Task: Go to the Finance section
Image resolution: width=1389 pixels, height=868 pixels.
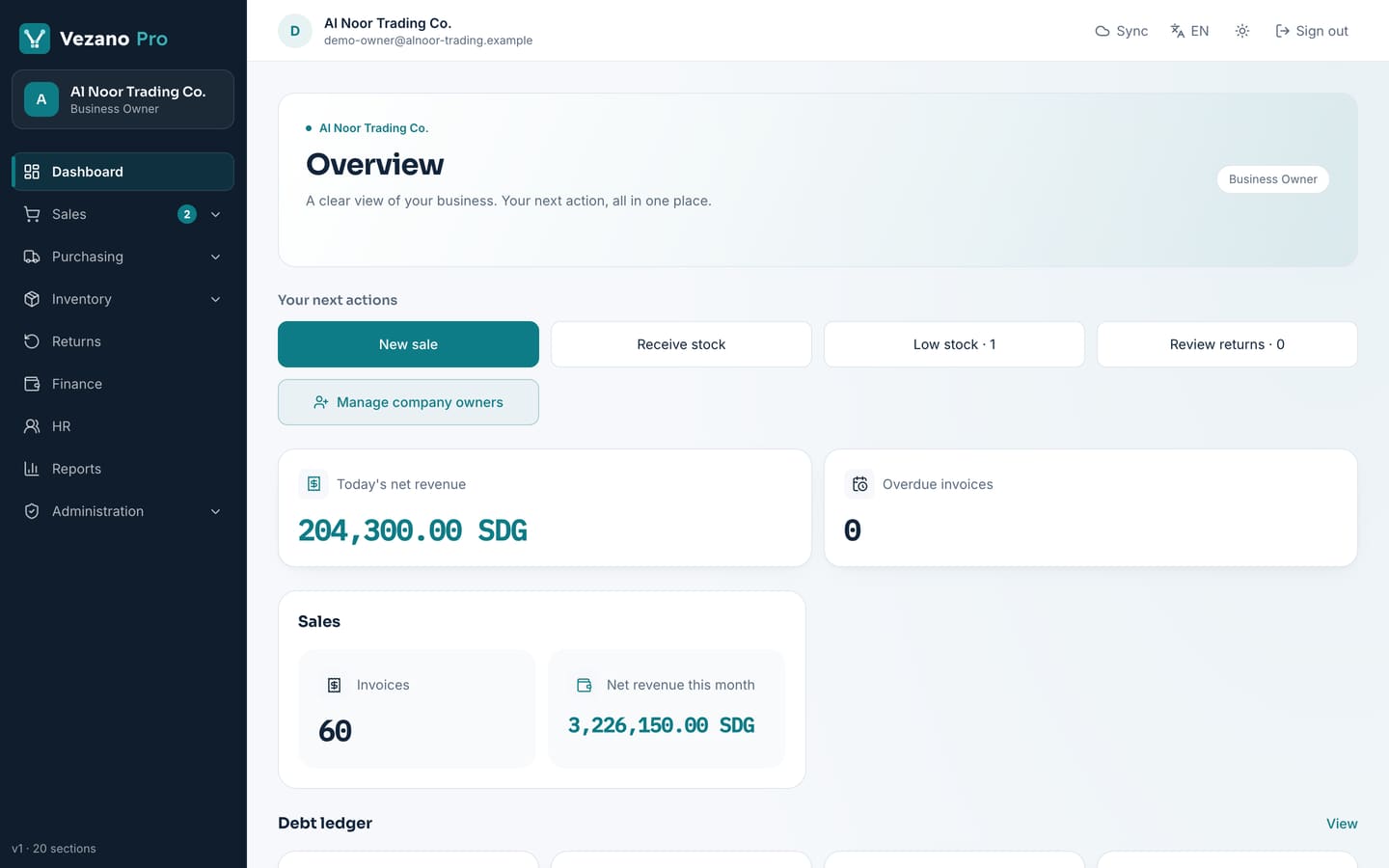Action: 123,384
